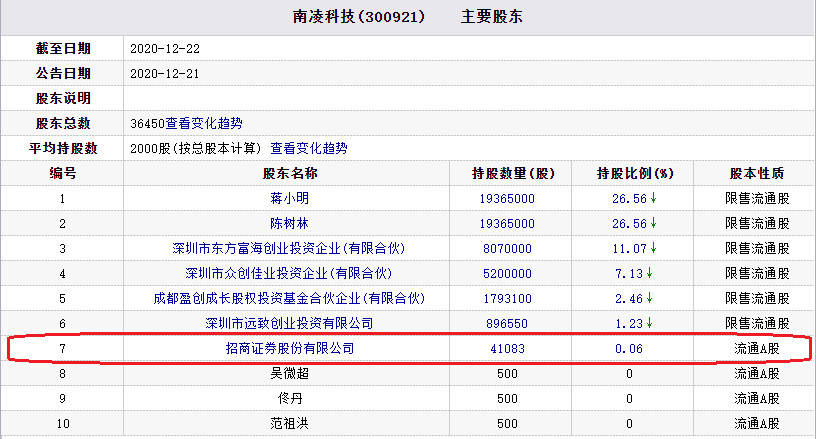Click green down arrow in 蒋小明 row

pos(653,198)
